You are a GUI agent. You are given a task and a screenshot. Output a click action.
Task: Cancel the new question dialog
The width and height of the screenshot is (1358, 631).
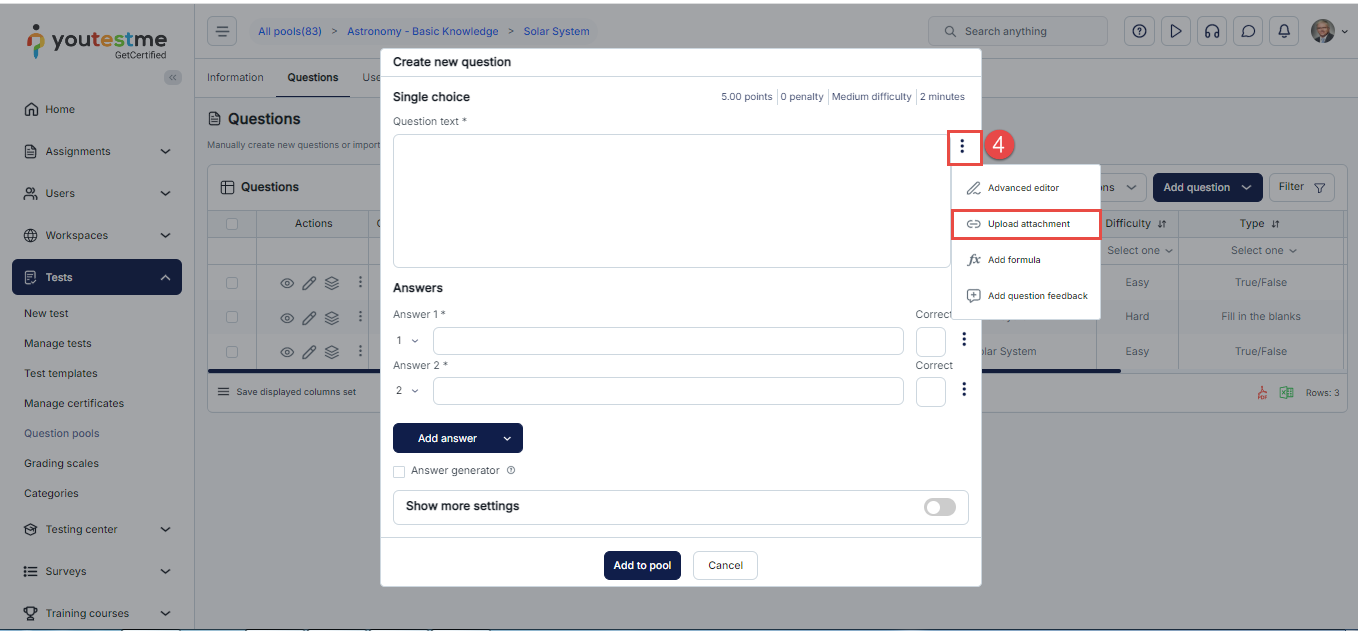tap(725, 565)
